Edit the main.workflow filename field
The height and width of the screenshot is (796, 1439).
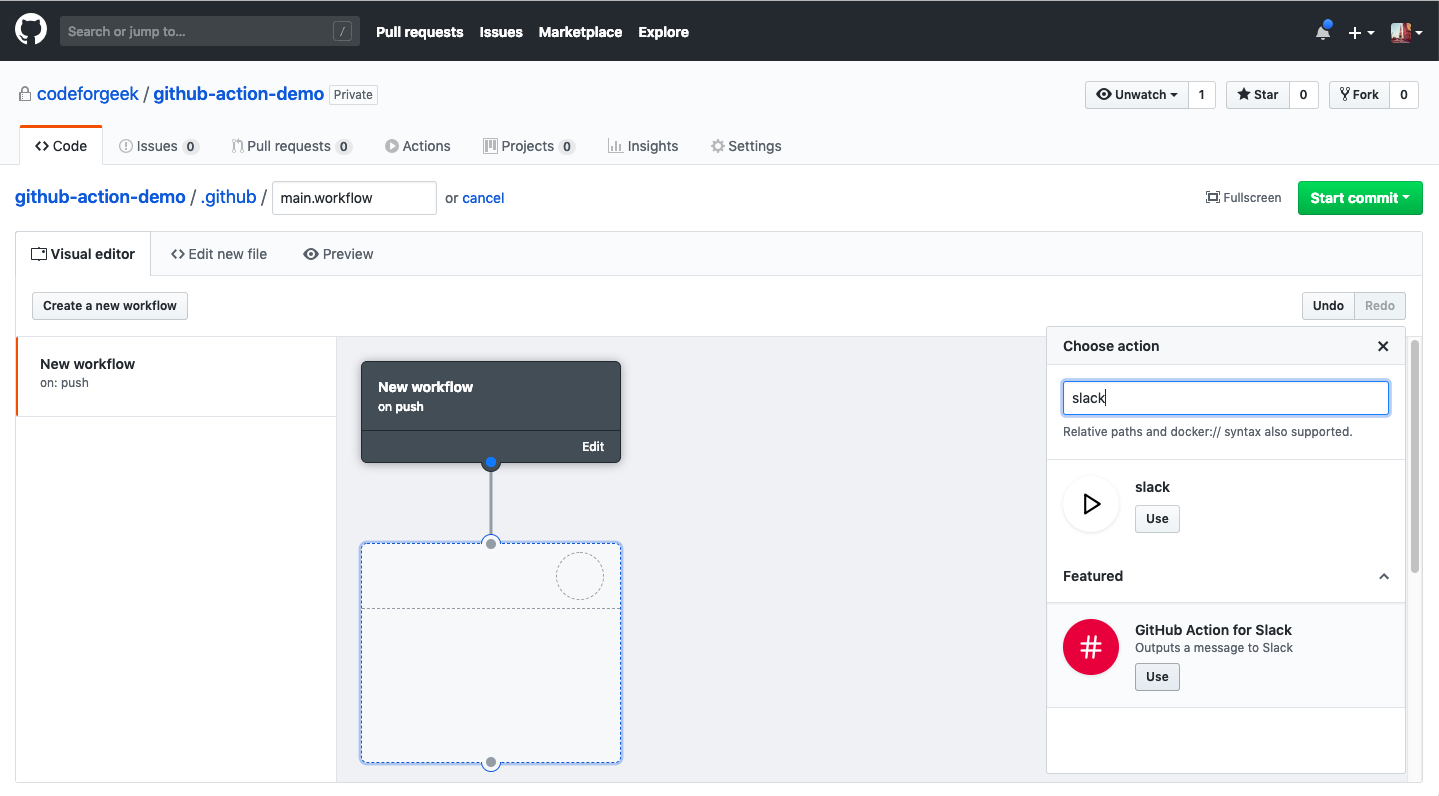click(x=354, y=198)
